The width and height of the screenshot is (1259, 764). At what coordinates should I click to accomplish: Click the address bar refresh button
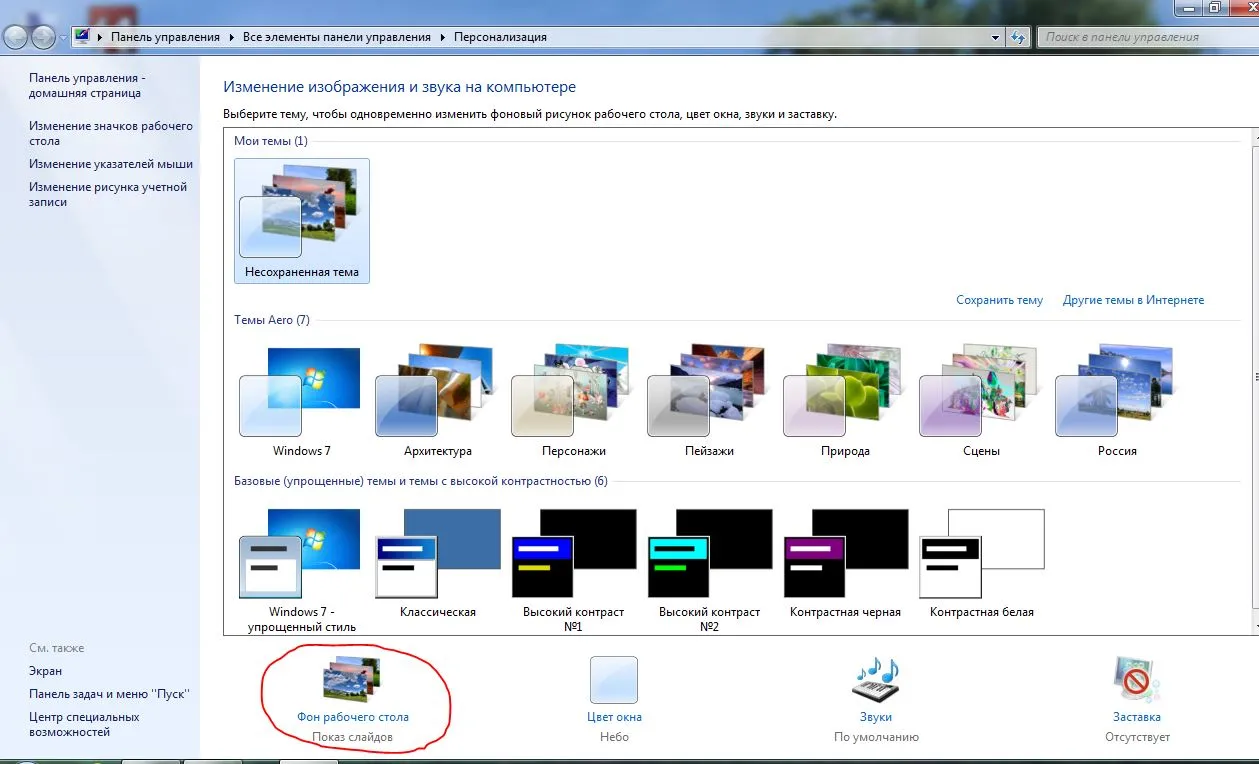tap(1018, 37)
